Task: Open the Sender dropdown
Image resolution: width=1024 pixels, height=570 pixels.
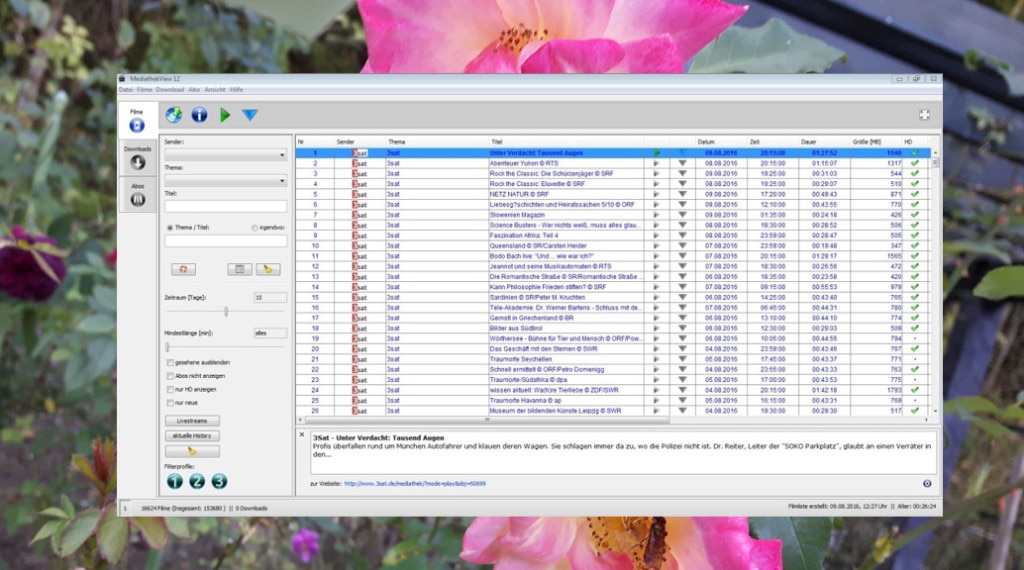Action: pos(225,155)
